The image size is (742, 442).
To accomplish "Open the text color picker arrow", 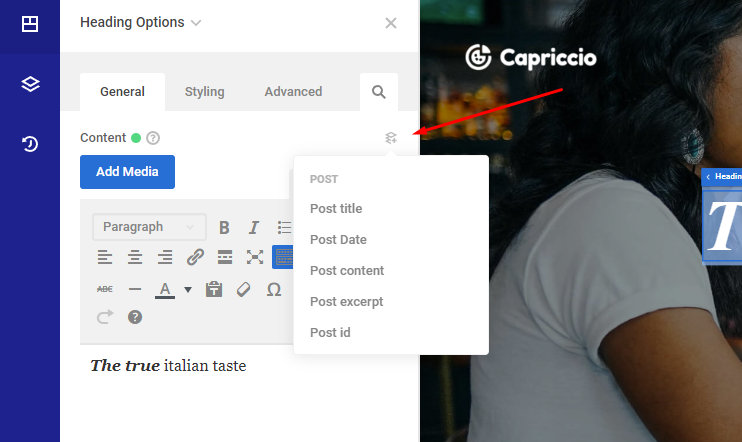I will (x=188, y=290).
